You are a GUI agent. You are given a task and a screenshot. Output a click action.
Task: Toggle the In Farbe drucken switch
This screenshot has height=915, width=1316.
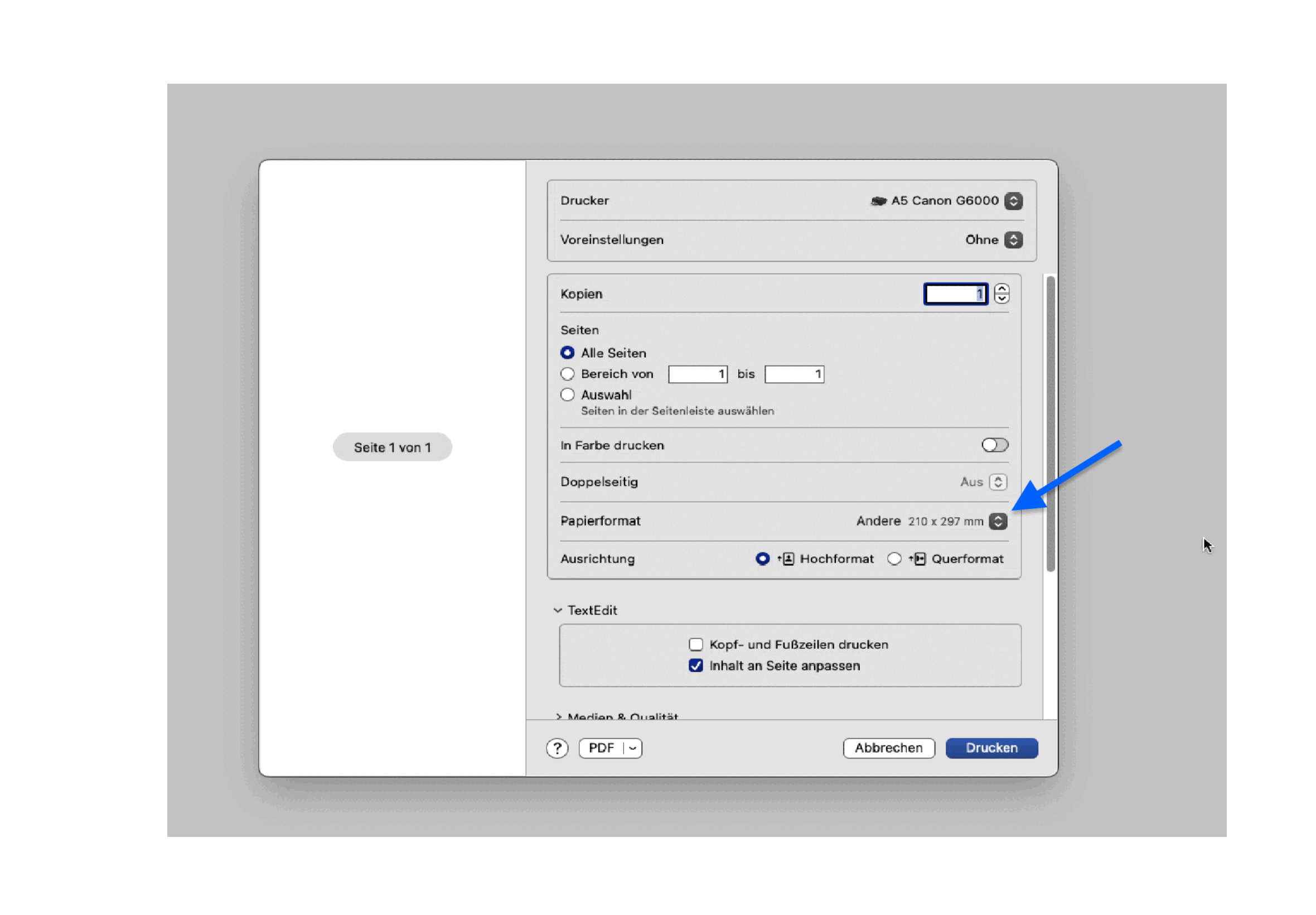[995, 445]
